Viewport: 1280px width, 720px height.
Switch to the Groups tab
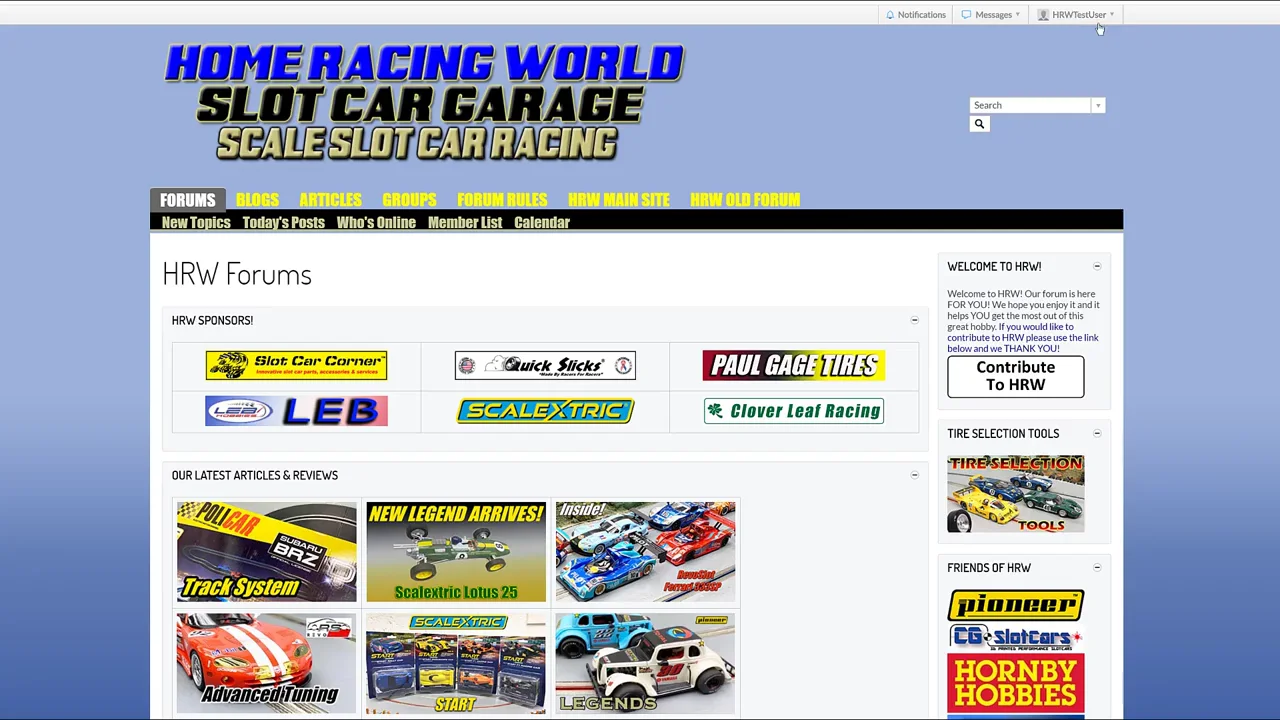(x=409, y=200)
